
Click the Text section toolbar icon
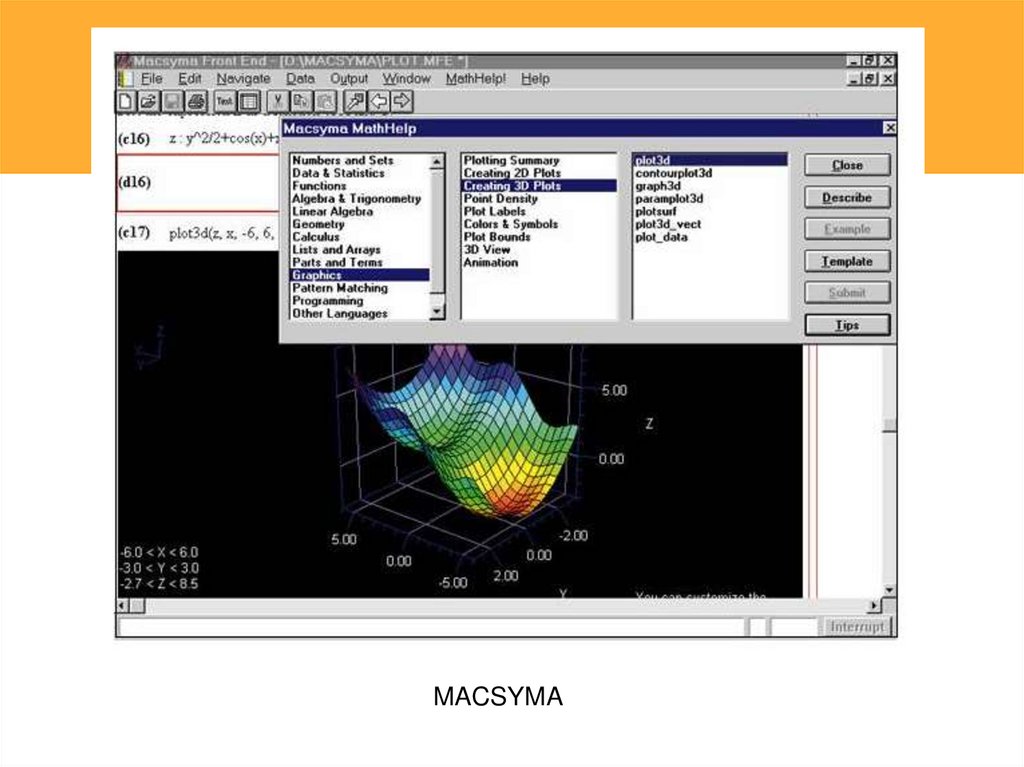pos(225,101)
